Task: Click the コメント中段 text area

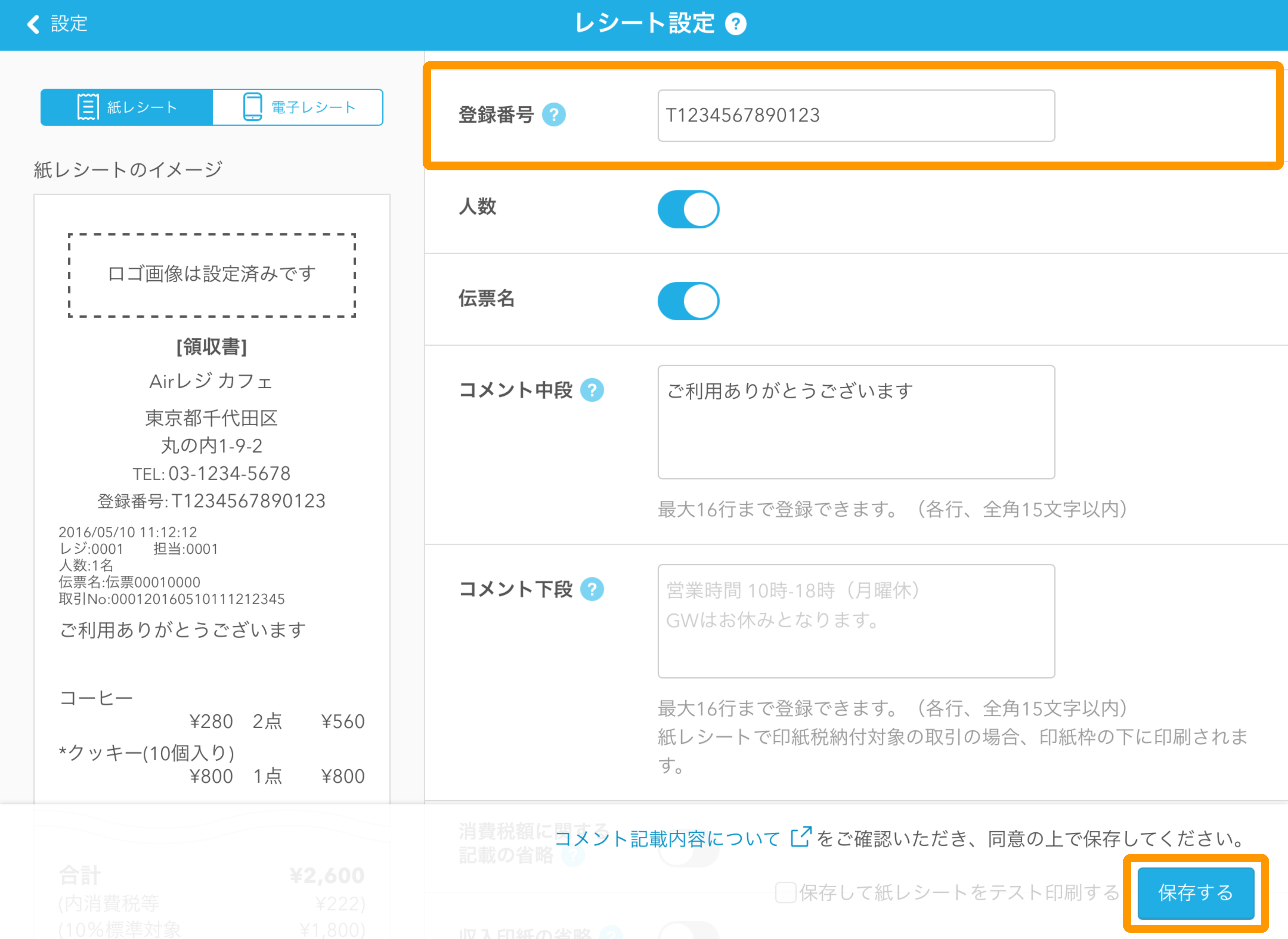Action: (855, 422)
